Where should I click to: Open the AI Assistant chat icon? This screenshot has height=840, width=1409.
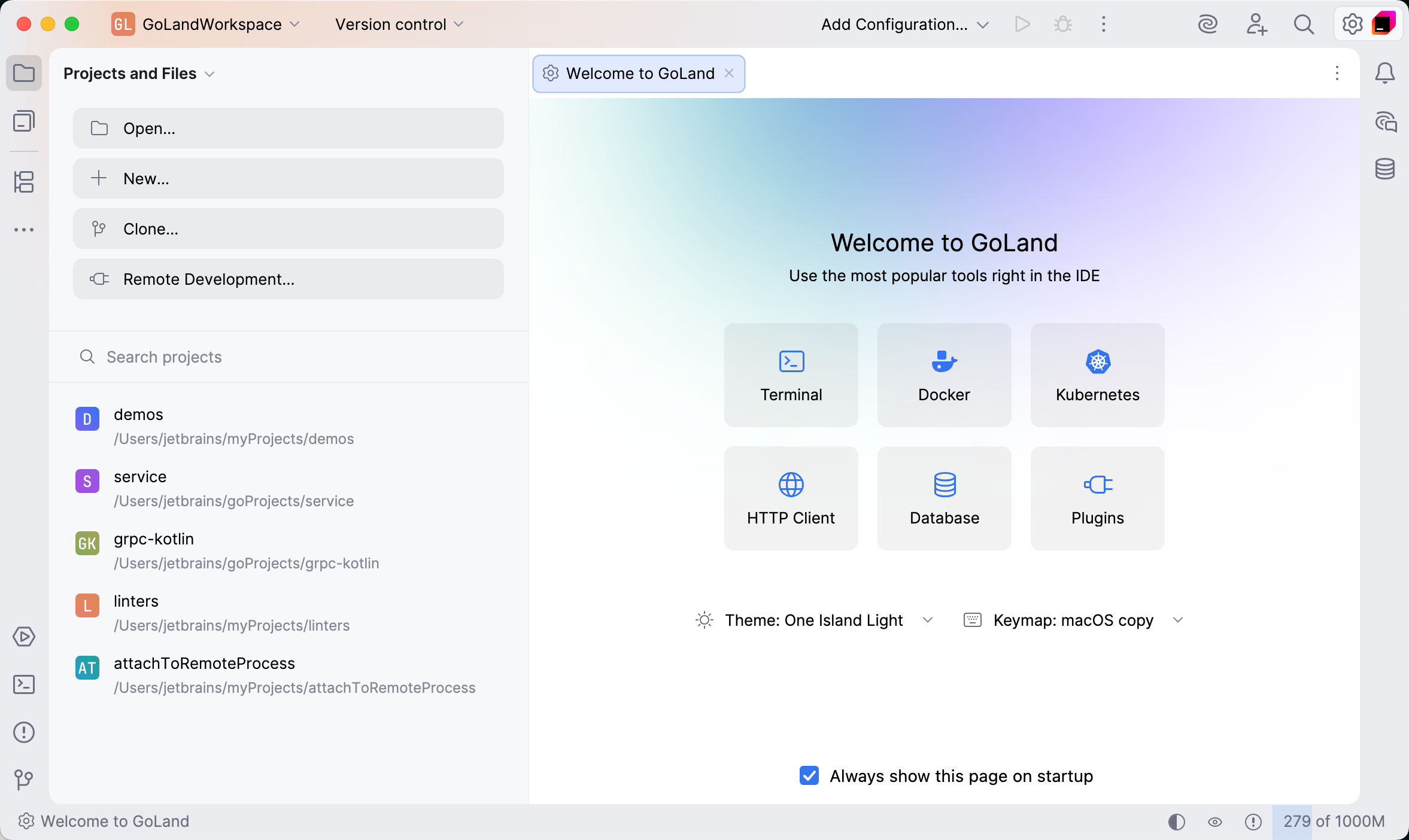tap(1385, 122)
